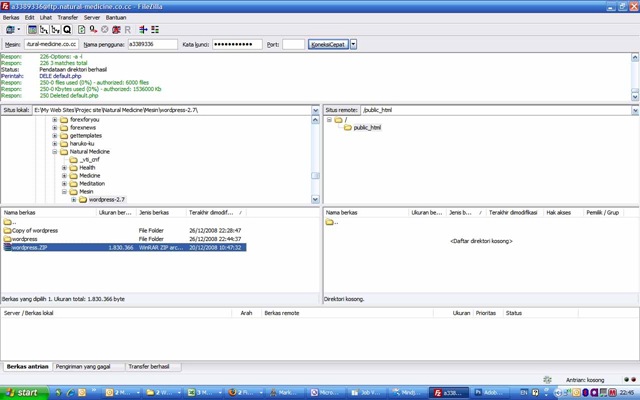Switch to Berkas antrian tab
Viewport: 640px width, 400px height.
point(27,367)
